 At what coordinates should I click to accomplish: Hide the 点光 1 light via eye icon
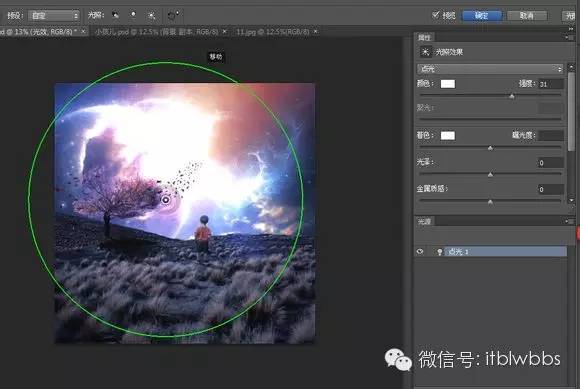(420, 251)
